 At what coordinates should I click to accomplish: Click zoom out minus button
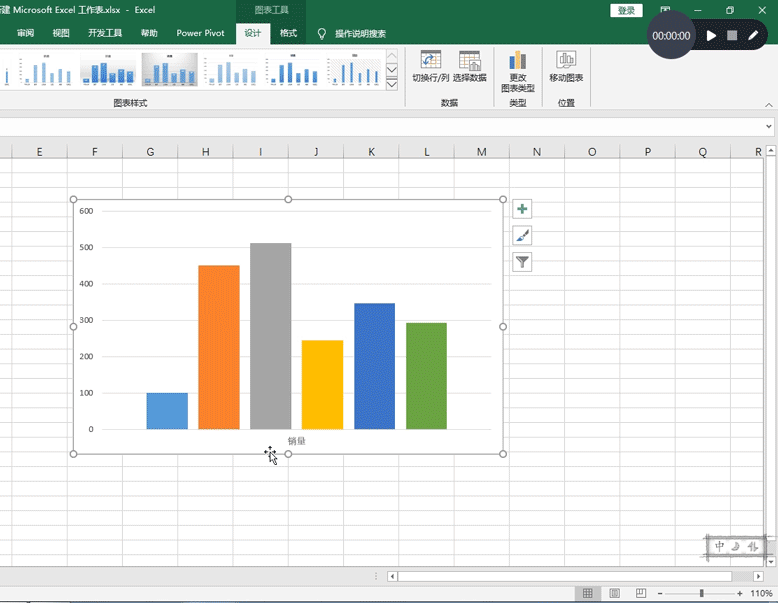pos(660,594)
